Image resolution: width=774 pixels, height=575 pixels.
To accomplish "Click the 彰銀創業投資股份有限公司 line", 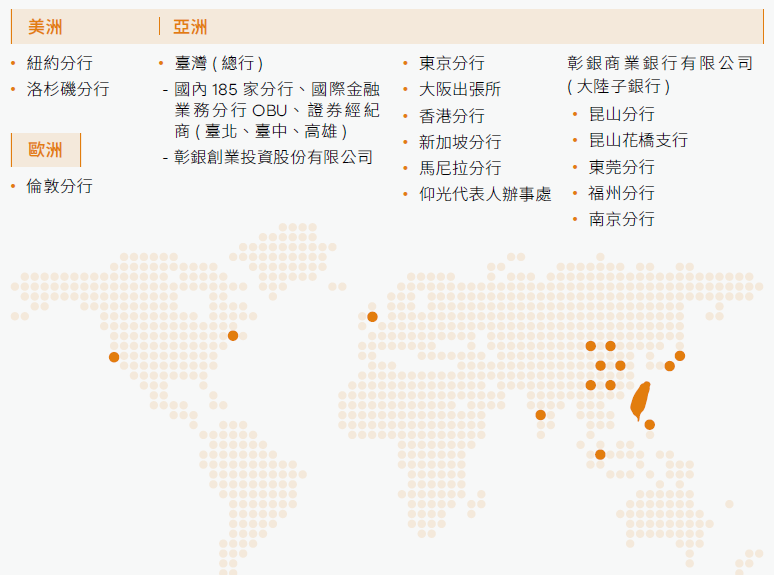I will tap(273, 157).
